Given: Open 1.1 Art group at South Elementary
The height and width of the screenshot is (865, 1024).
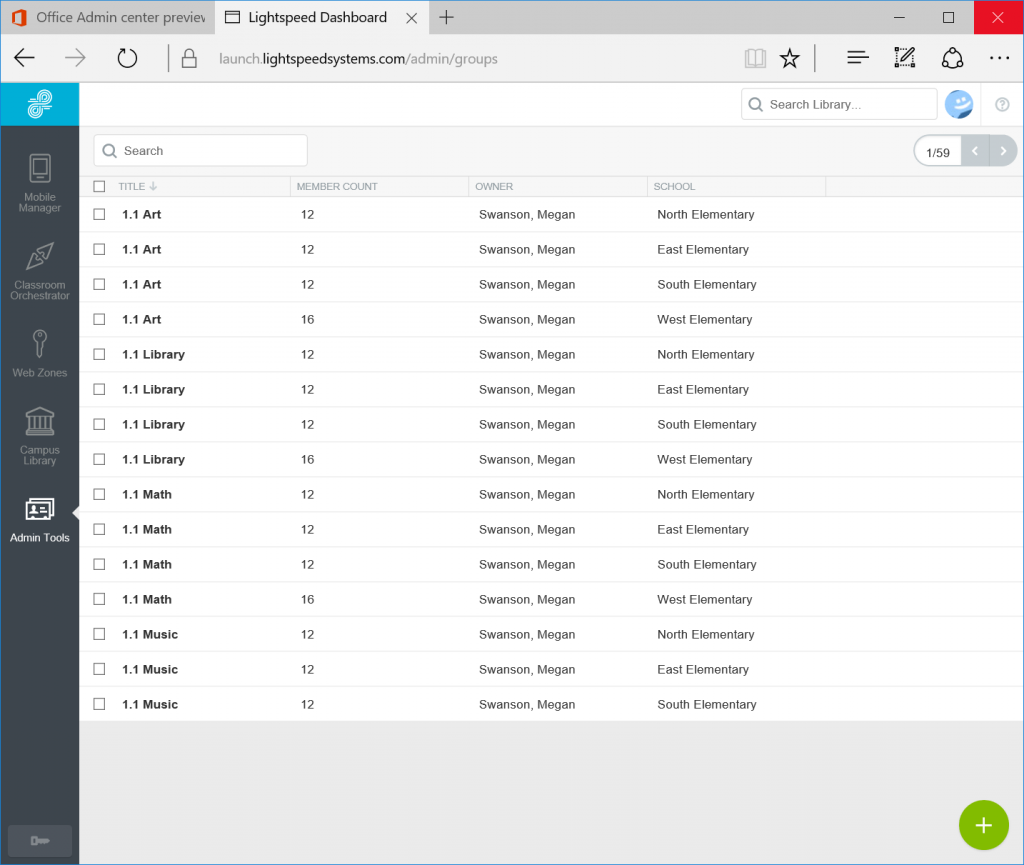Looking at the screenshot, I should 141,285.
